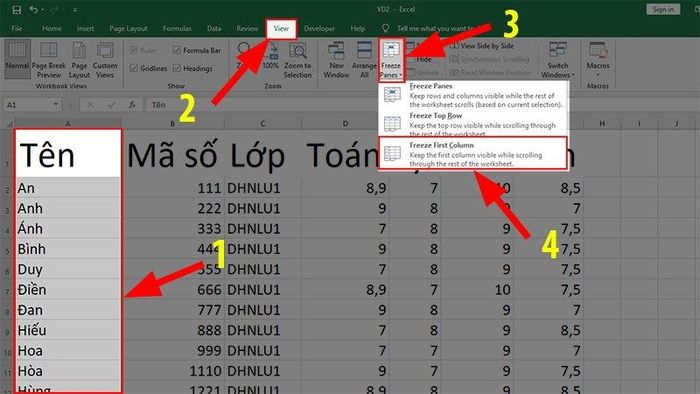
Task: Click the Undo arrow icon
Action: click(x=33, y=9)
